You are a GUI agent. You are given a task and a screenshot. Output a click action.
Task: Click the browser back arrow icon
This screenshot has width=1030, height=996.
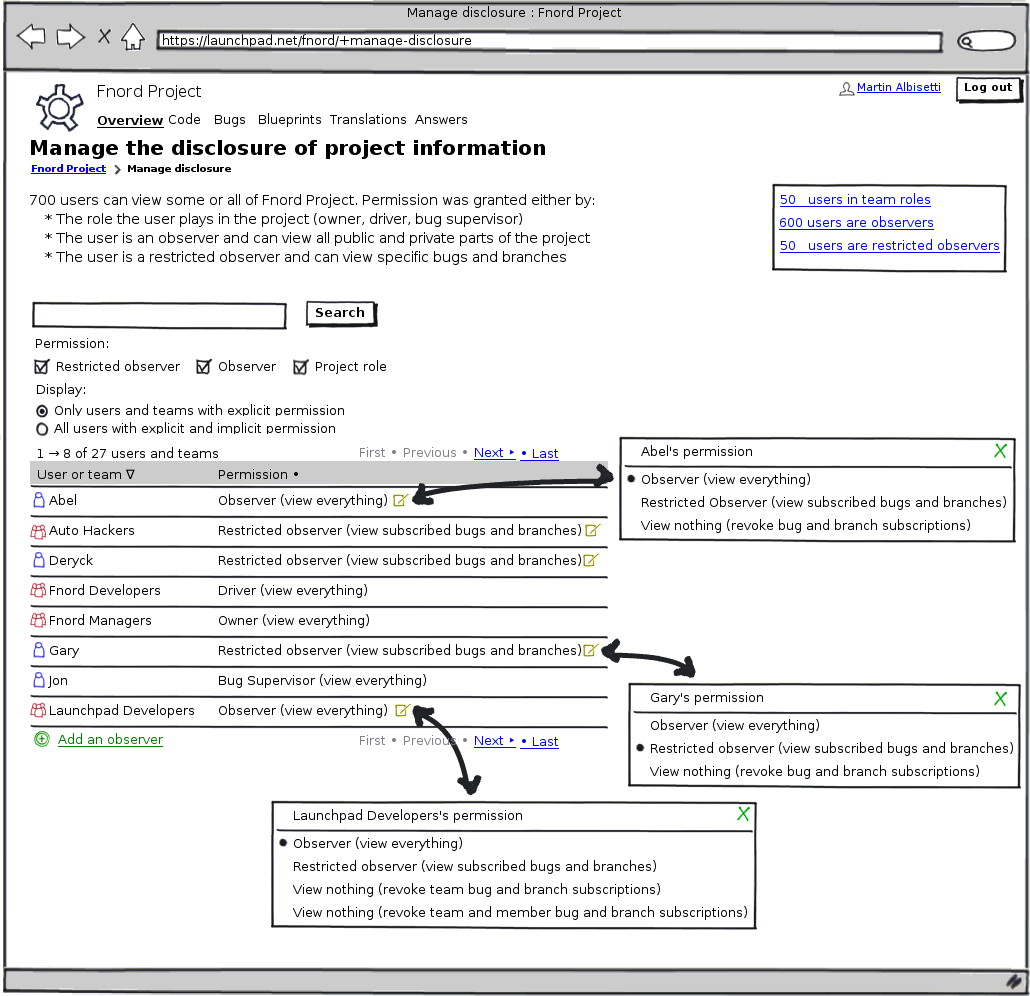coord(31,38)
